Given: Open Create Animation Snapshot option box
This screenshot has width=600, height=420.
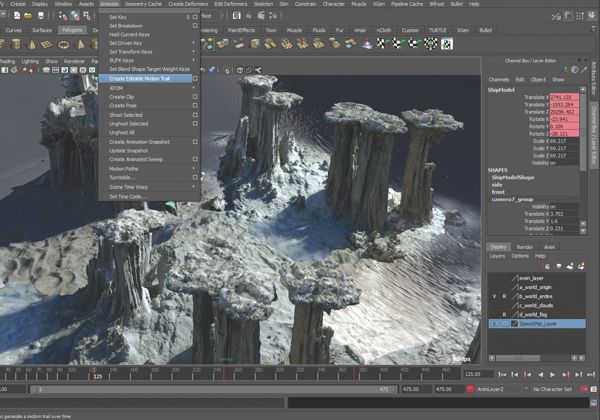Looking at the screenshot, I should coord(195,142).
